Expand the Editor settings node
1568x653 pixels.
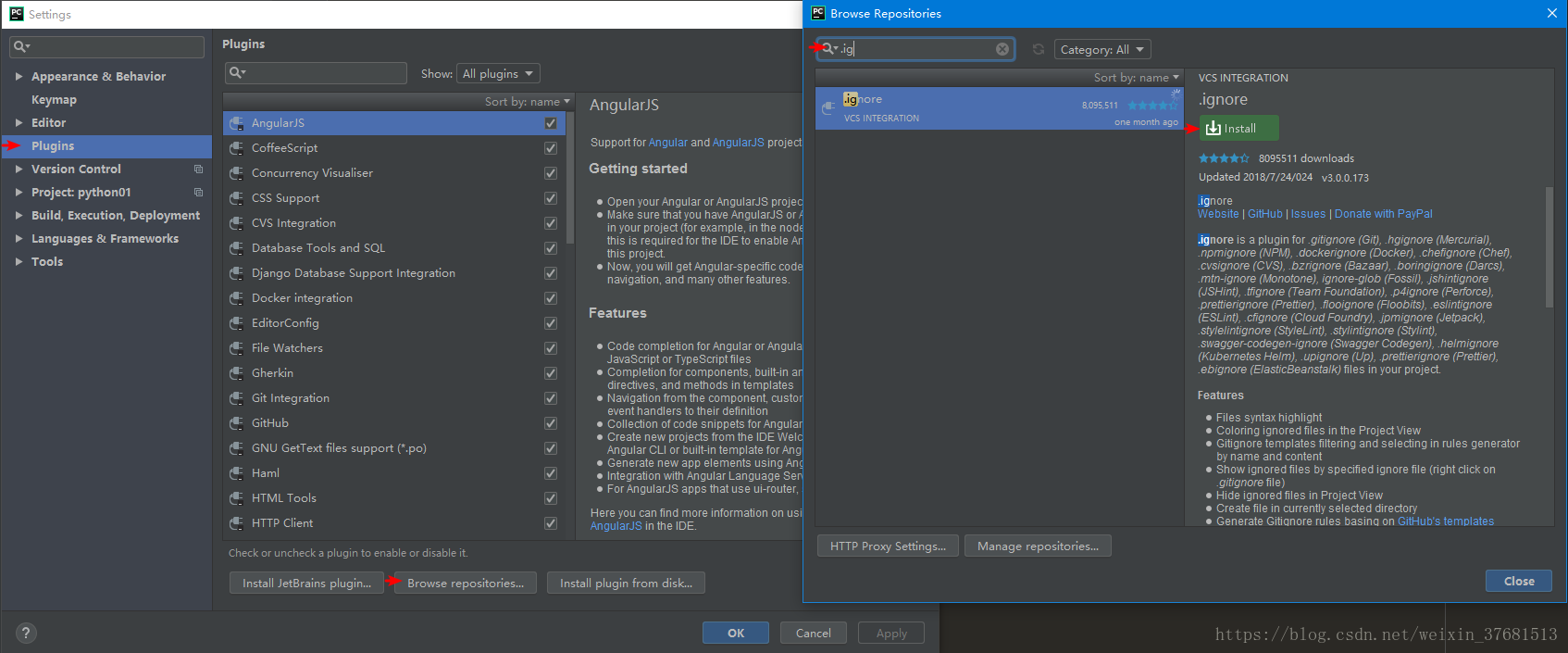(19, 123)
